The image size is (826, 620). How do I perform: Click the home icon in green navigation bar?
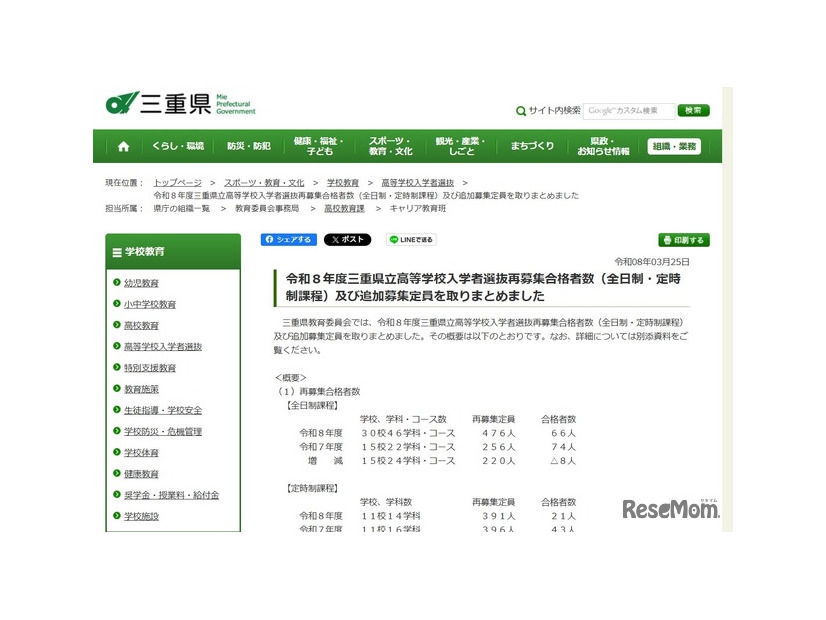122,145
